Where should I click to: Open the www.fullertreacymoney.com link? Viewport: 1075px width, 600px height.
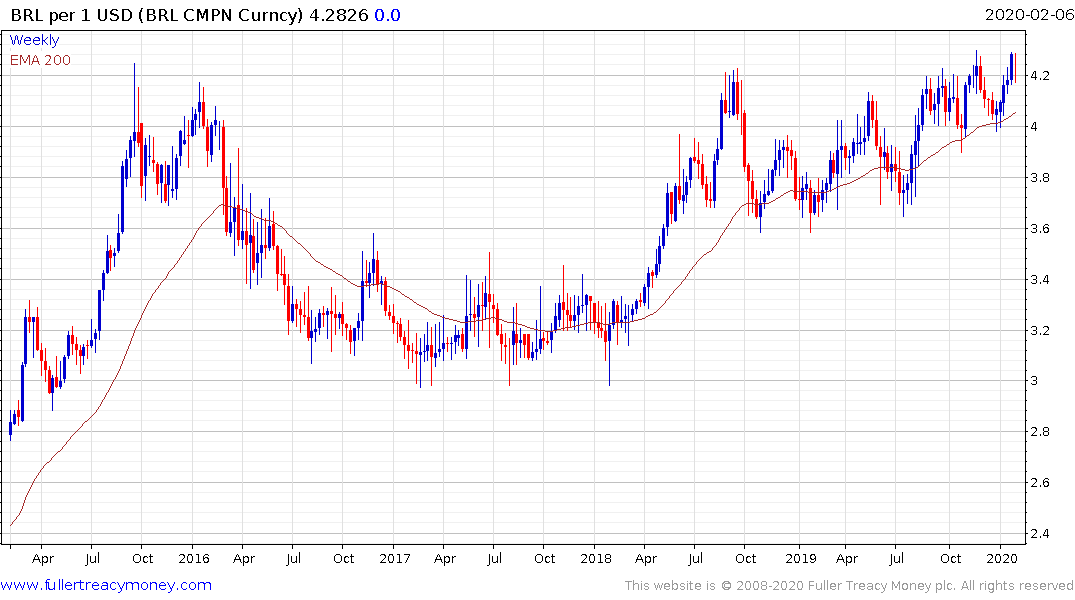point(106,585)
